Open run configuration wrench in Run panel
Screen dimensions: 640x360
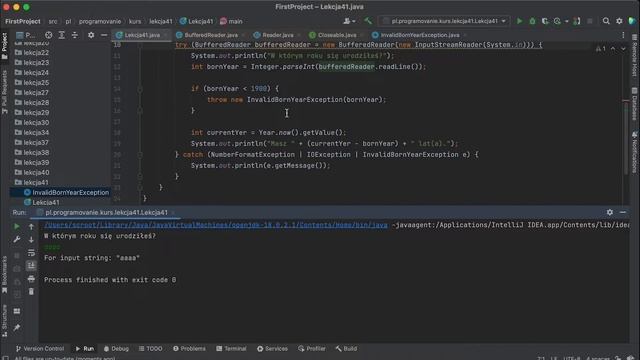click(17, 240)
